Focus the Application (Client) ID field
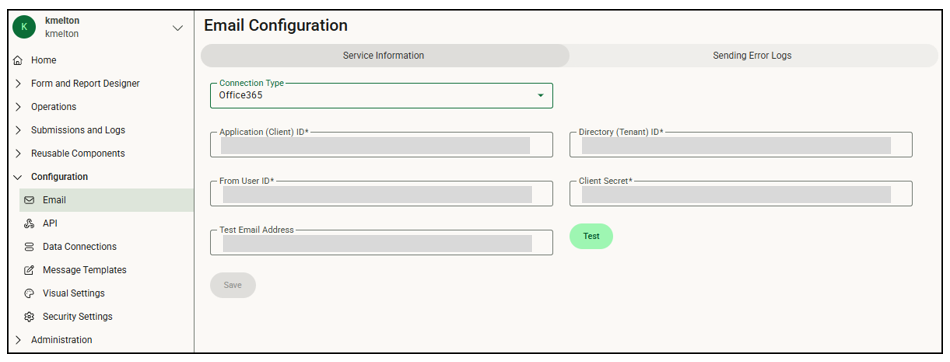This screenshot has width=950, height=362. click(382, 145)
